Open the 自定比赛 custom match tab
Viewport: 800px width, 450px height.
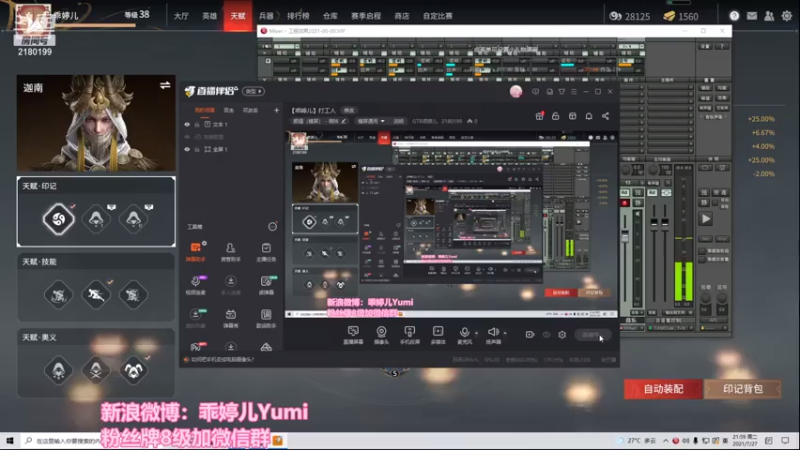437,16
